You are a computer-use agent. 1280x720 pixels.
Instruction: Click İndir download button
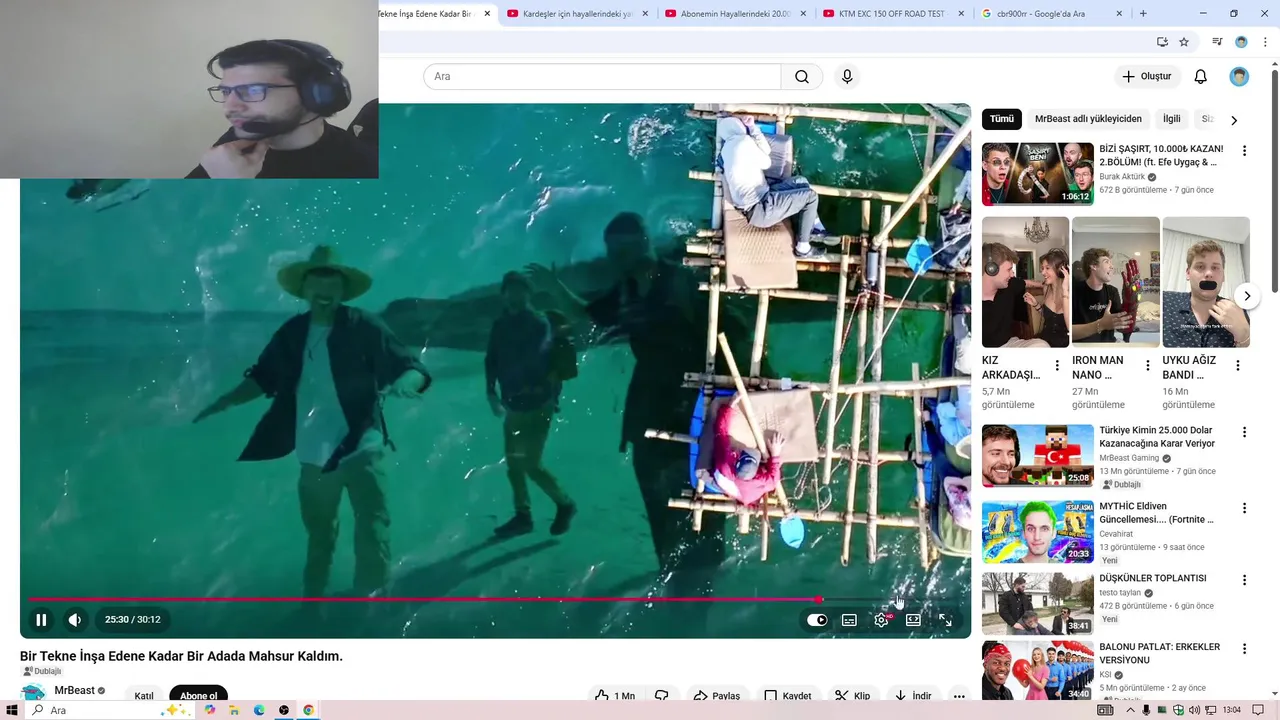coord(912,696)
